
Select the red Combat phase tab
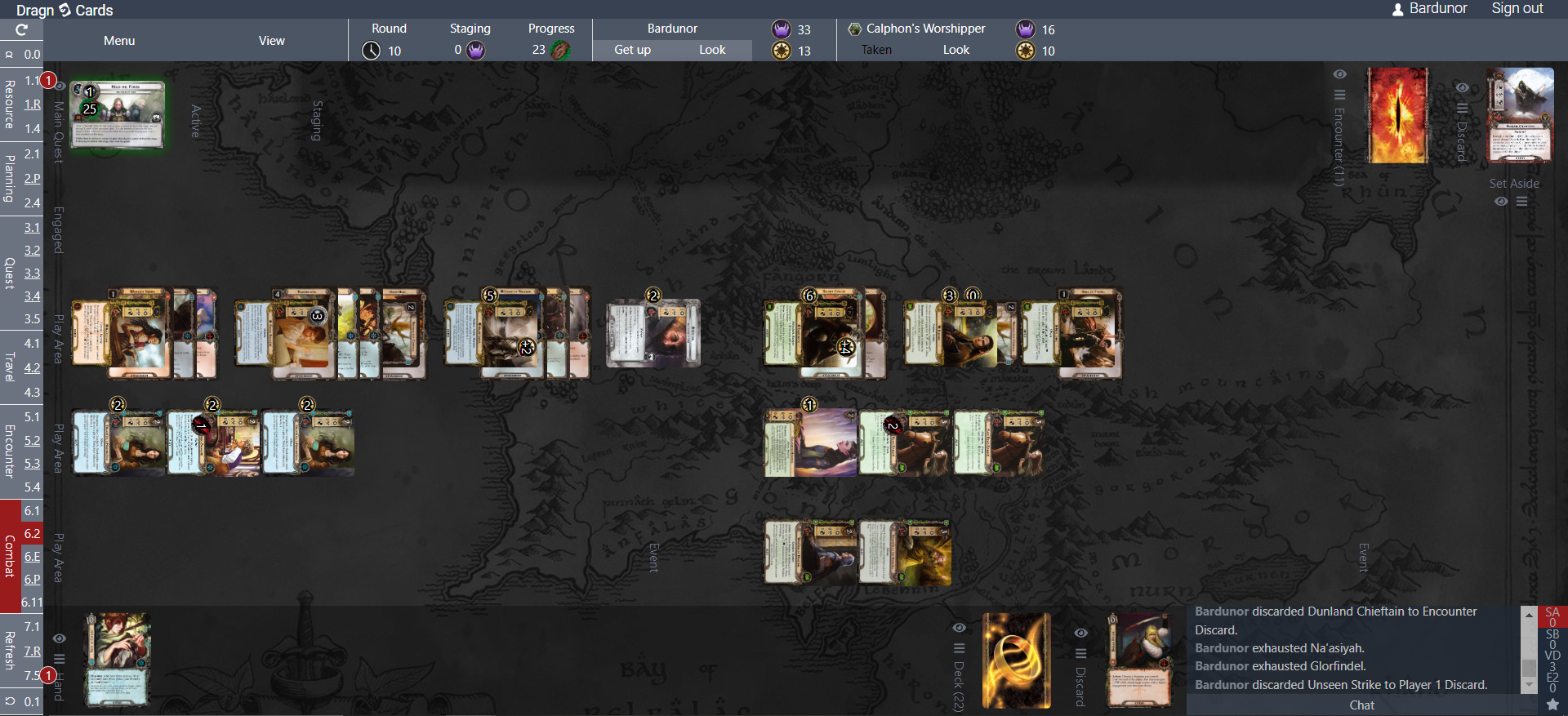coord(10,556)
